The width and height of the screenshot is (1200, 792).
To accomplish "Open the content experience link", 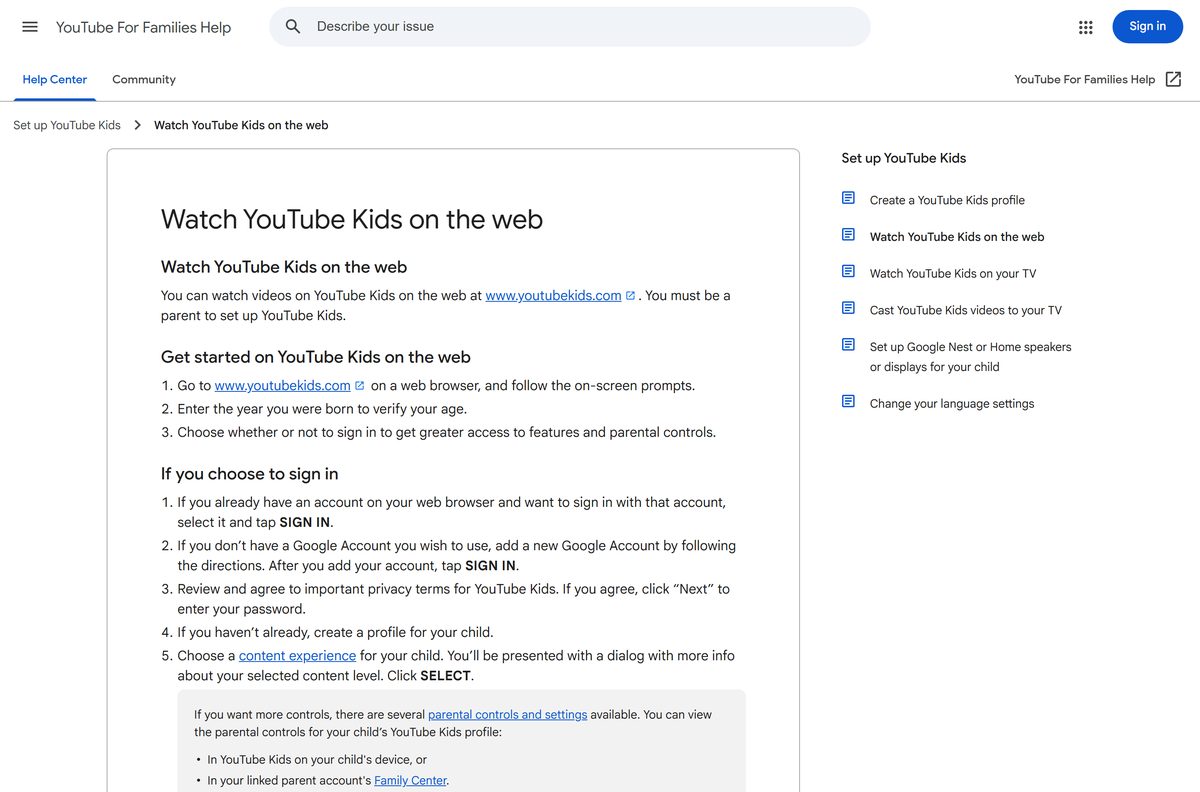I will 297,656.
